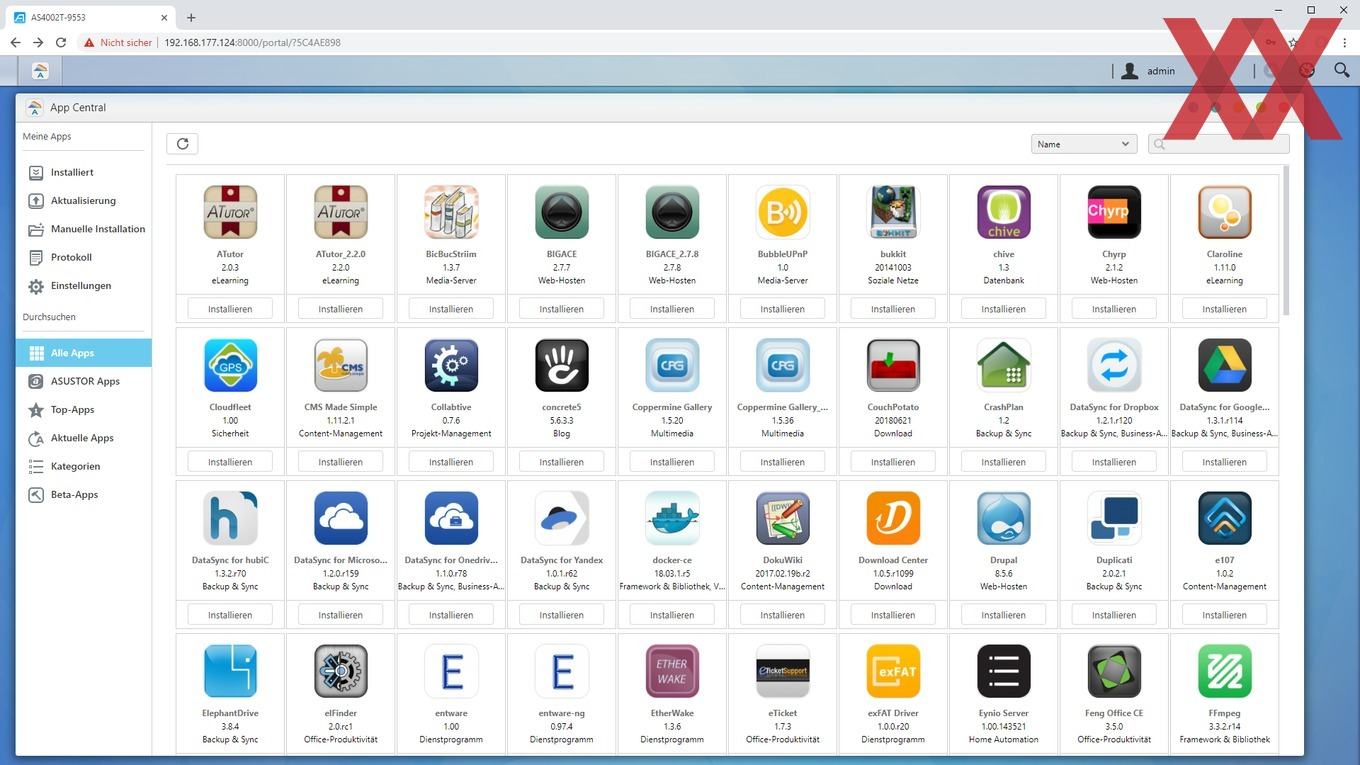Open Beta-Apps section
Viewport: 1360px width, 765px height.
coord(84,495)
